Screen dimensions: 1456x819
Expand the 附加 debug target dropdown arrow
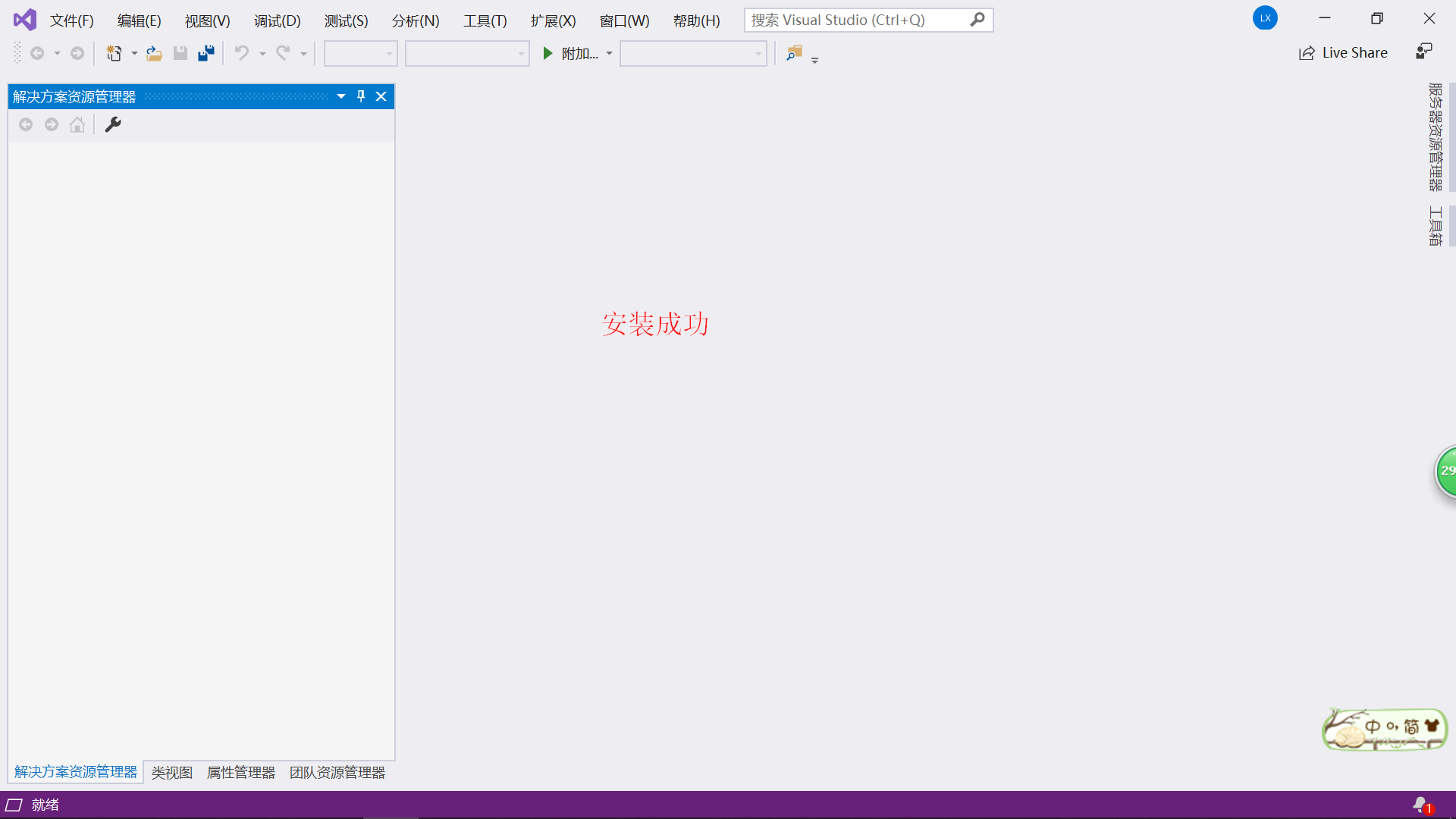click(x=609, y=53)
